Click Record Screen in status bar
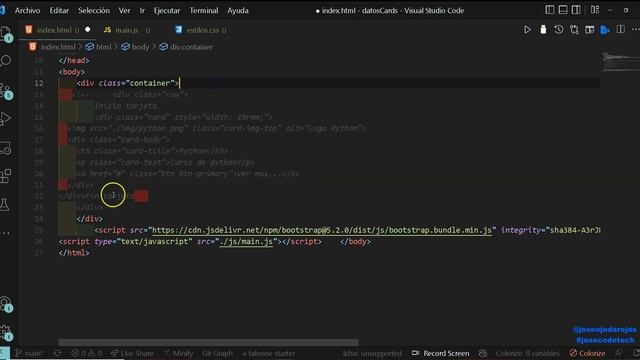The image size is (640, 360). 440,353
